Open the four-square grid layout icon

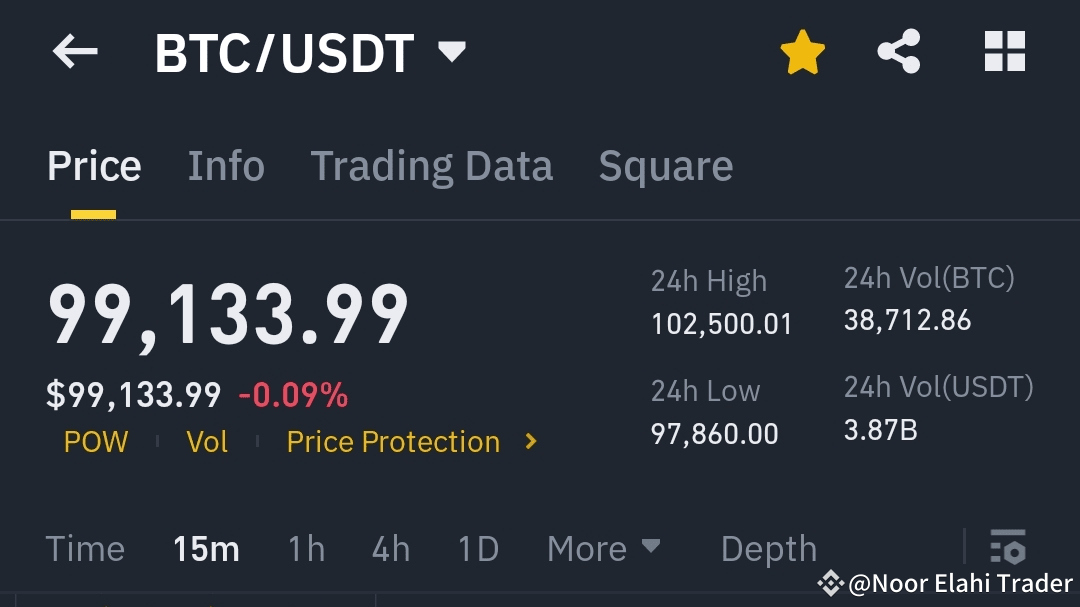(1005, 51)
